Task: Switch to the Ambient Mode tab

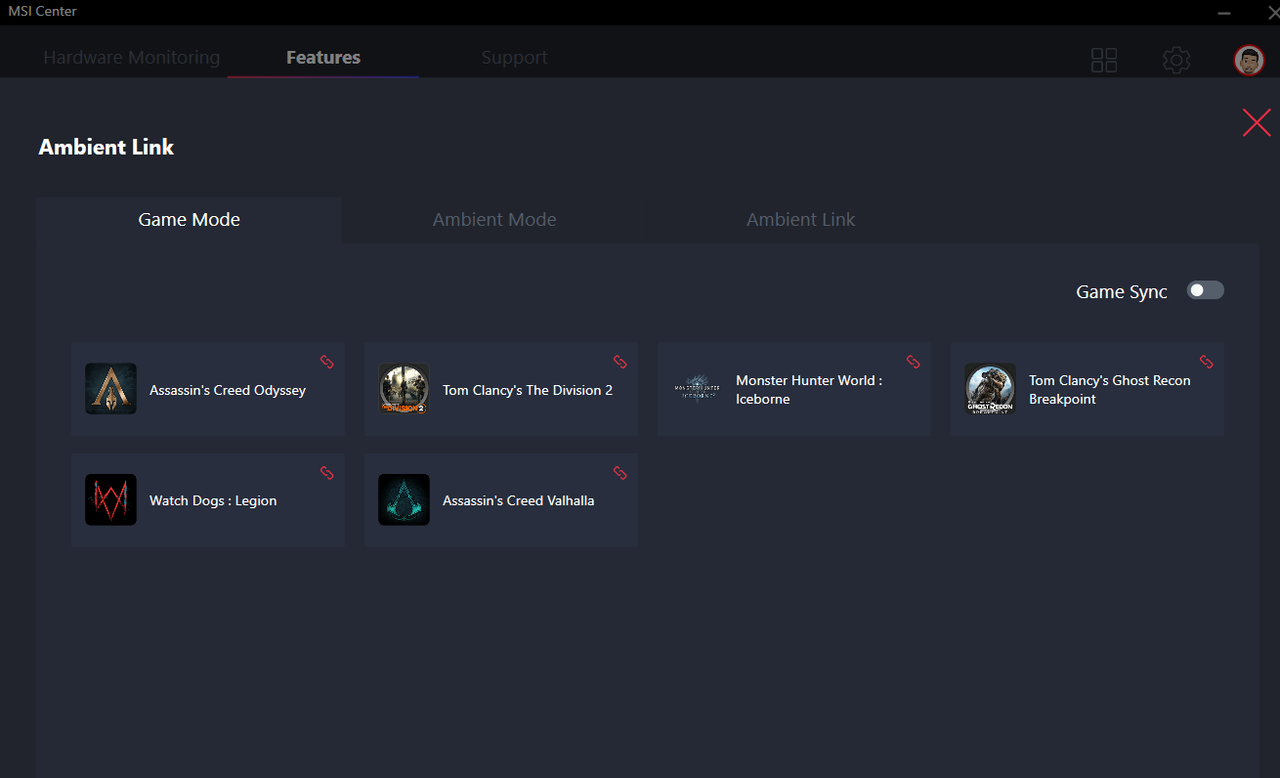Action: click(494, 220)
